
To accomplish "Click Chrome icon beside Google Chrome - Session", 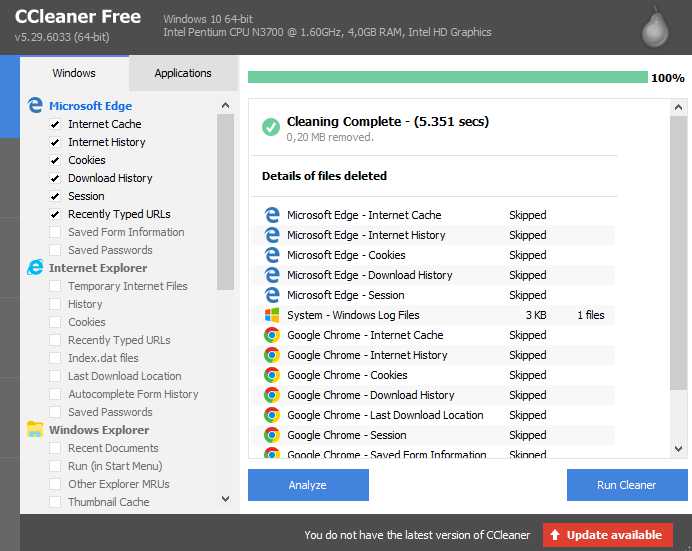I will [x=272, y=435].
